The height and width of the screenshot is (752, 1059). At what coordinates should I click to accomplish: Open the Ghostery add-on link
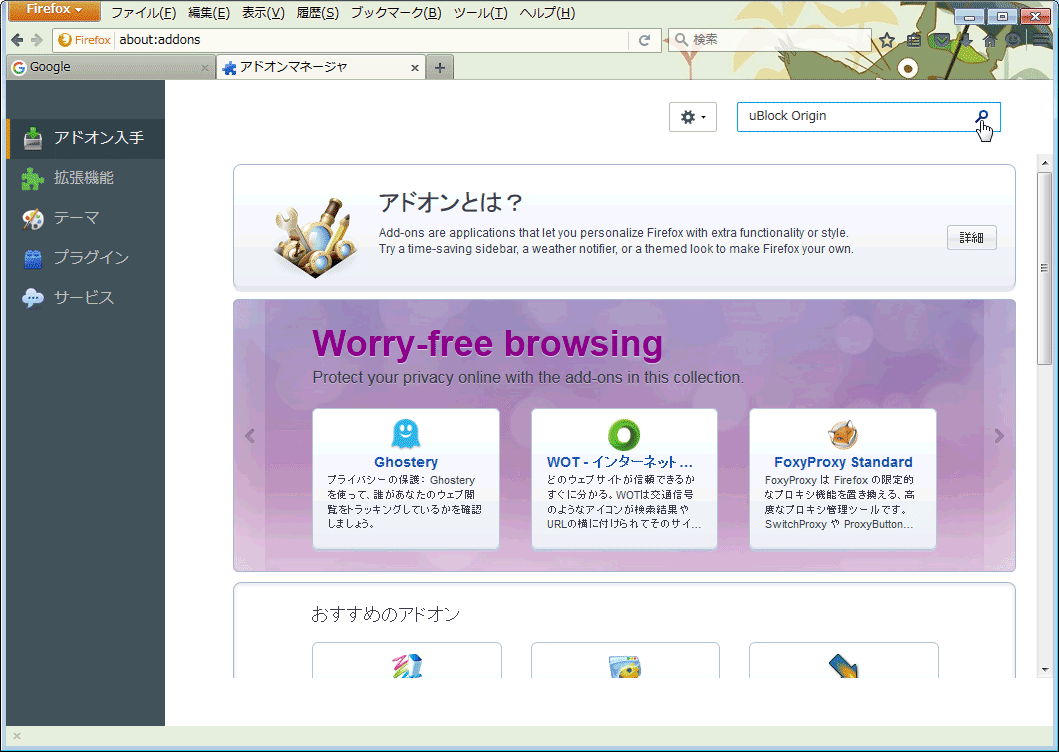pyautogui.click(x=406, y=462)
